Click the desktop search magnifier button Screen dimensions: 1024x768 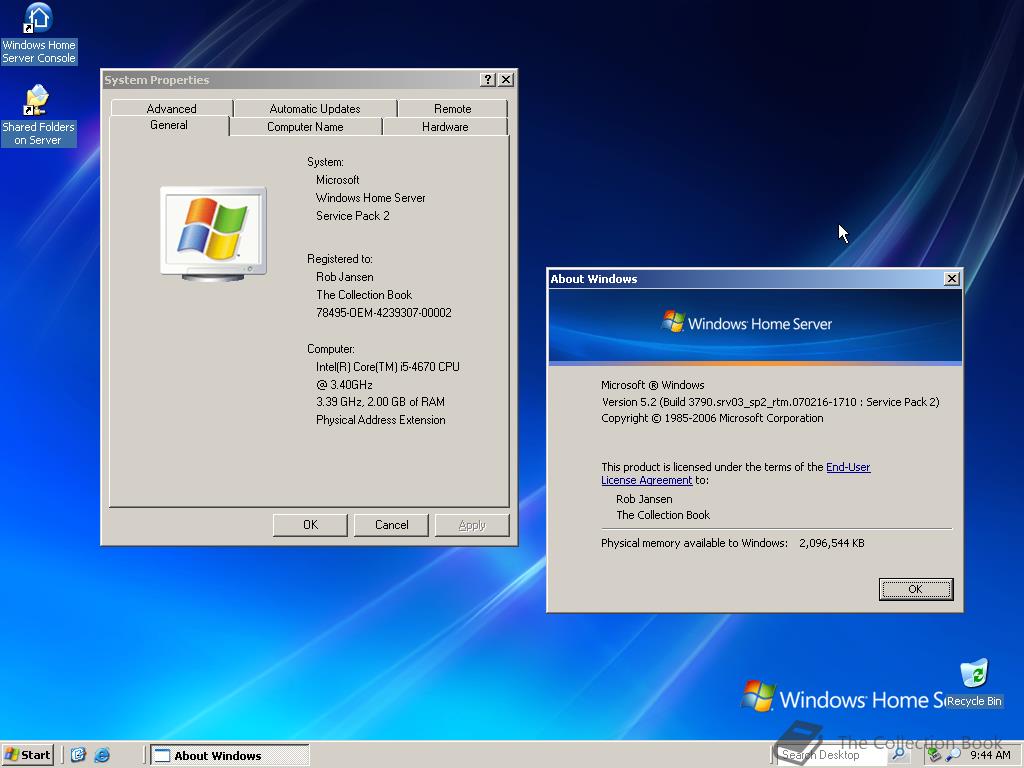[x=899, y=754]
